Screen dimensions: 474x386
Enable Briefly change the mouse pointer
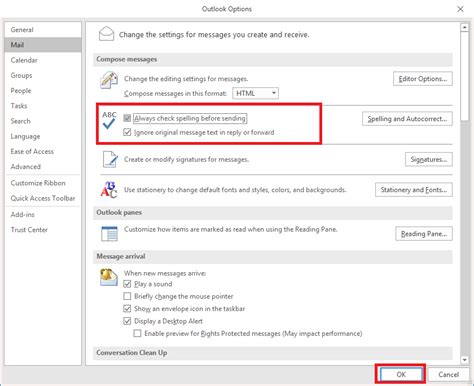(127, 296)
